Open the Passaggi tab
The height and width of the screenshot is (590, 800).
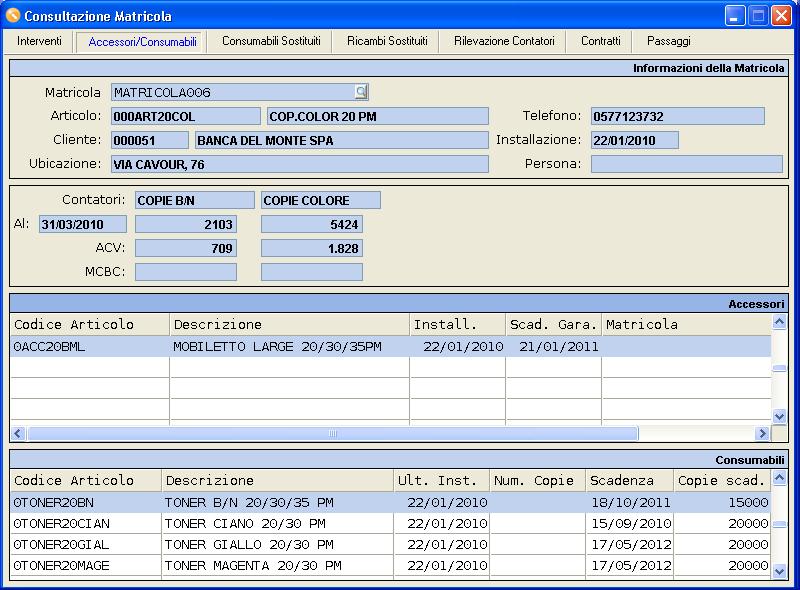[x=668, y=41]
